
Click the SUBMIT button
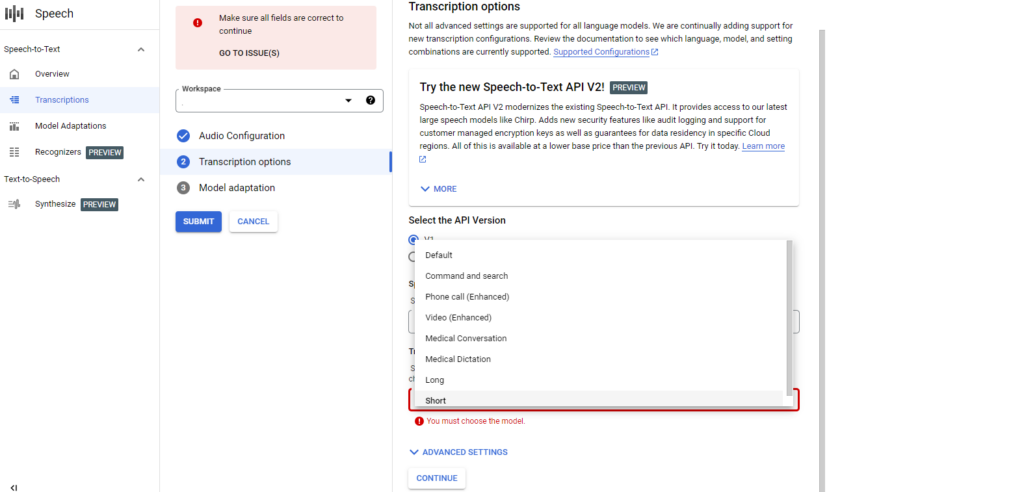click(199, 221)
